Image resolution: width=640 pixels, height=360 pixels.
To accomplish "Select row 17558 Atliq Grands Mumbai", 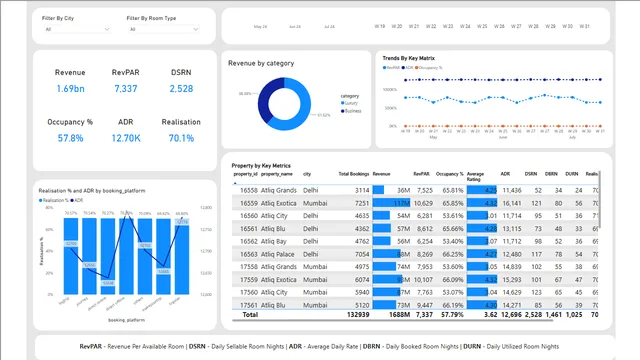I will 415,267.
